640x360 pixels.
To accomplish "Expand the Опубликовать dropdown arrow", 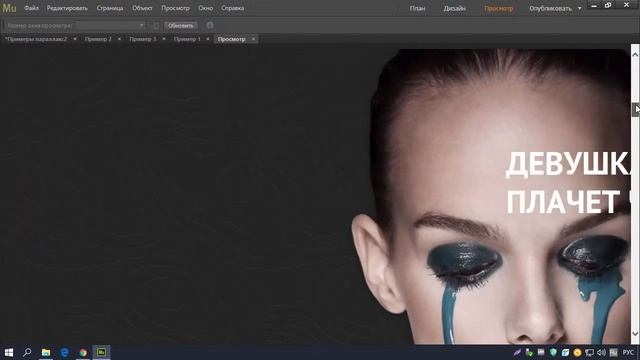I will pos(580,9).
